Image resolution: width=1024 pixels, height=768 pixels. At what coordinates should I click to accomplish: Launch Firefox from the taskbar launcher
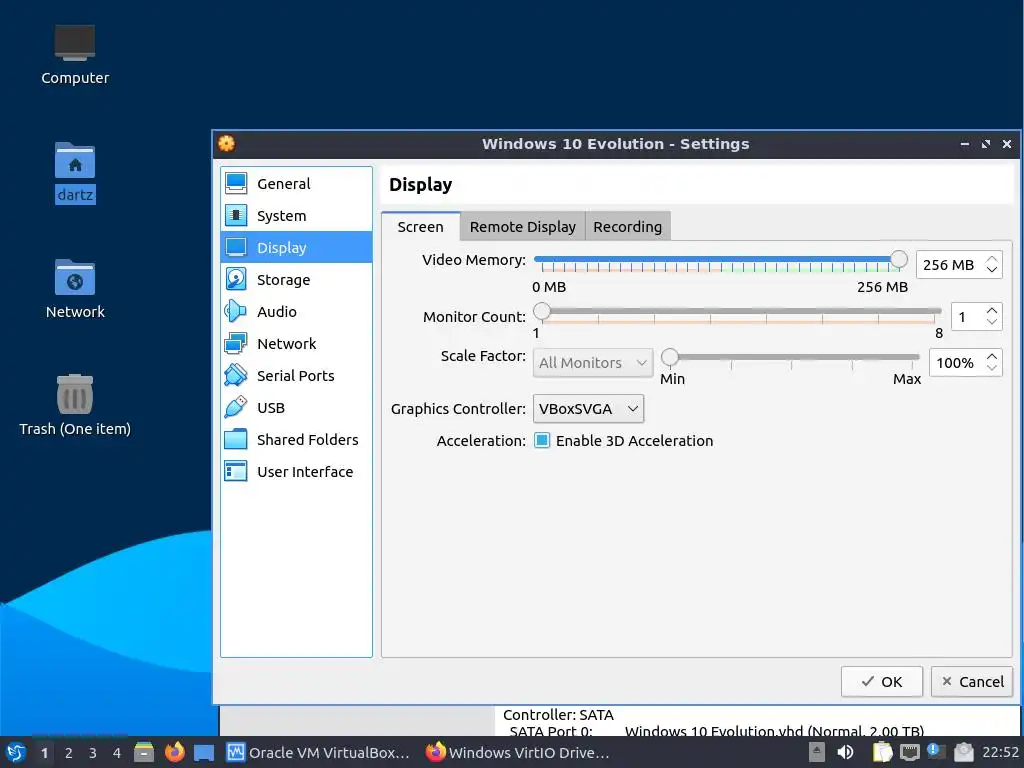click(174, 752)
